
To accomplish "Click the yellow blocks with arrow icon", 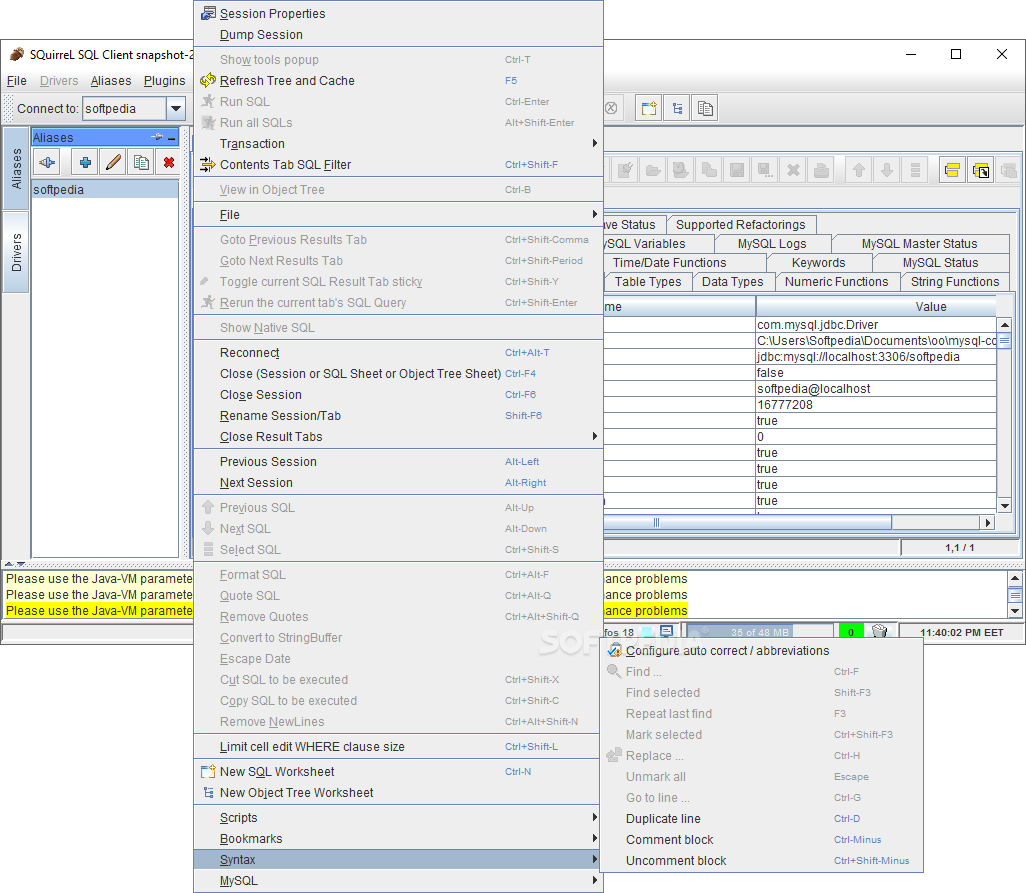I will coord(981,171).
